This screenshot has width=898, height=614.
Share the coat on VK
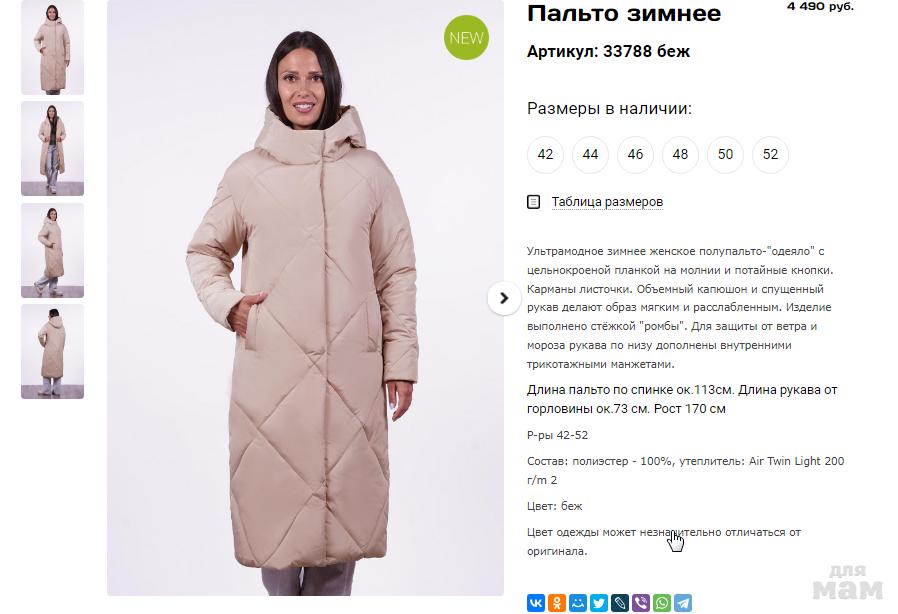click(536, 603)
